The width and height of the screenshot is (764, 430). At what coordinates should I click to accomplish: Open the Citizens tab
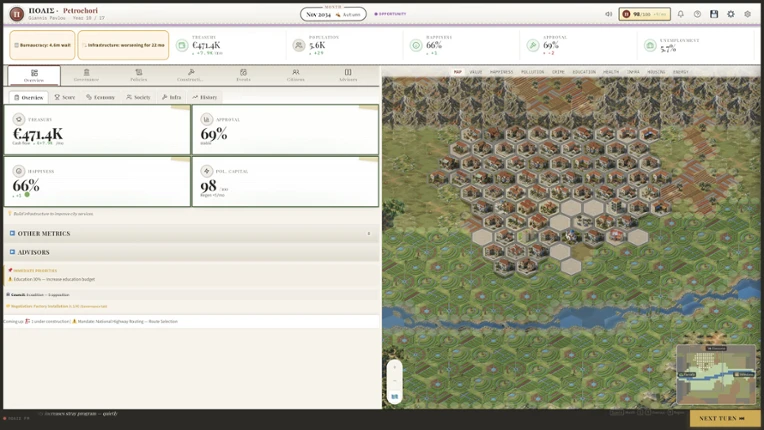click(x=296, y=75)
